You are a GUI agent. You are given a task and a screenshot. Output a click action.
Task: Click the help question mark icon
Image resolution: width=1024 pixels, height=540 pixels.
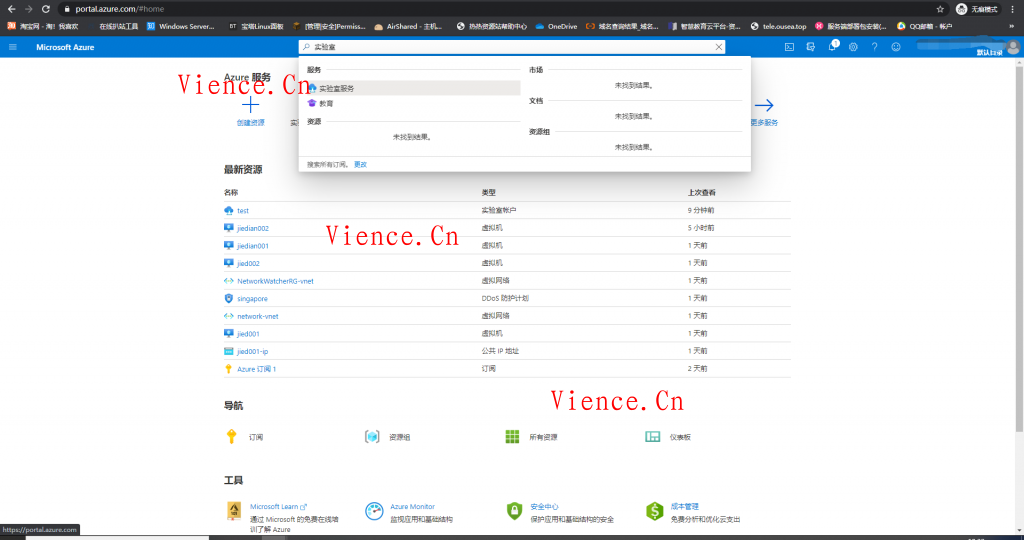[x=874, y=47]
